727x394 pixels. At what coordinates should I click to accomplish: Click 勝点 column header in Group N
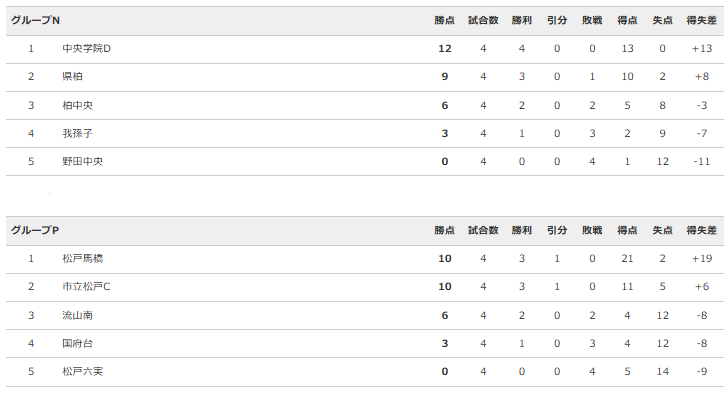[x=445, y=20]
